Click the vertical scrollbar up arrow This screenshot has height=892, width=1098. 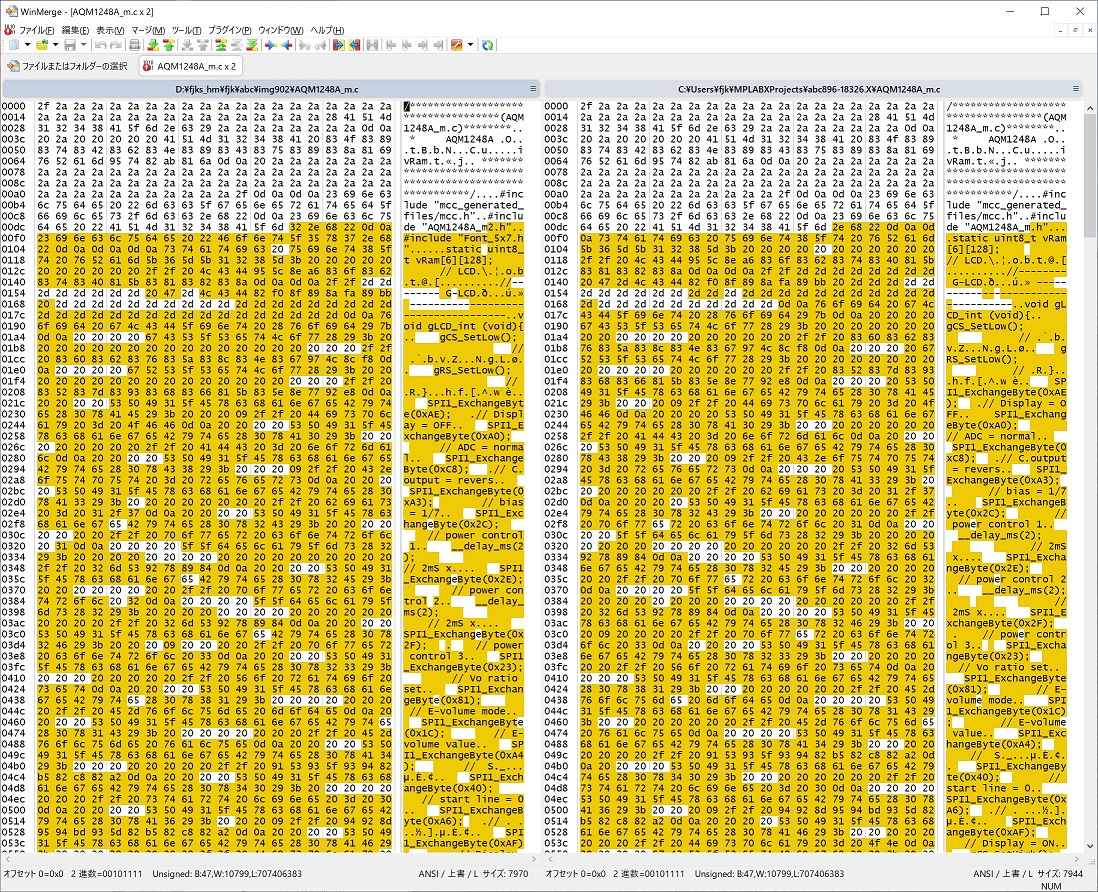click(1090, 107)
